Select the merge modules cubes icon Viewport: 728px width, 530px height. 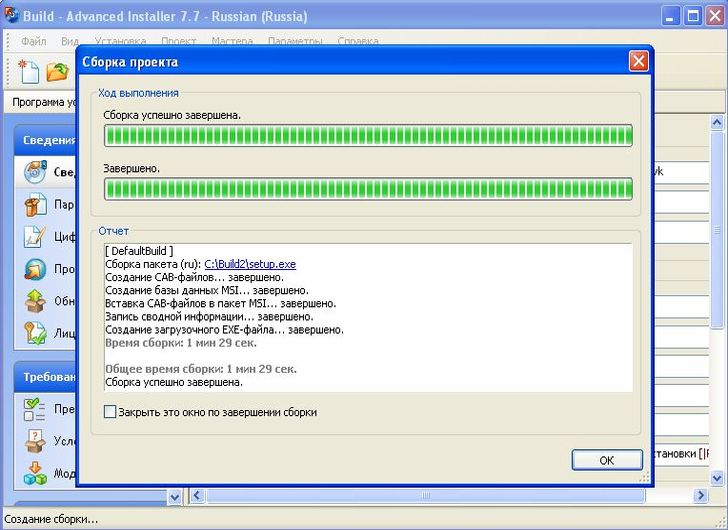35,473
